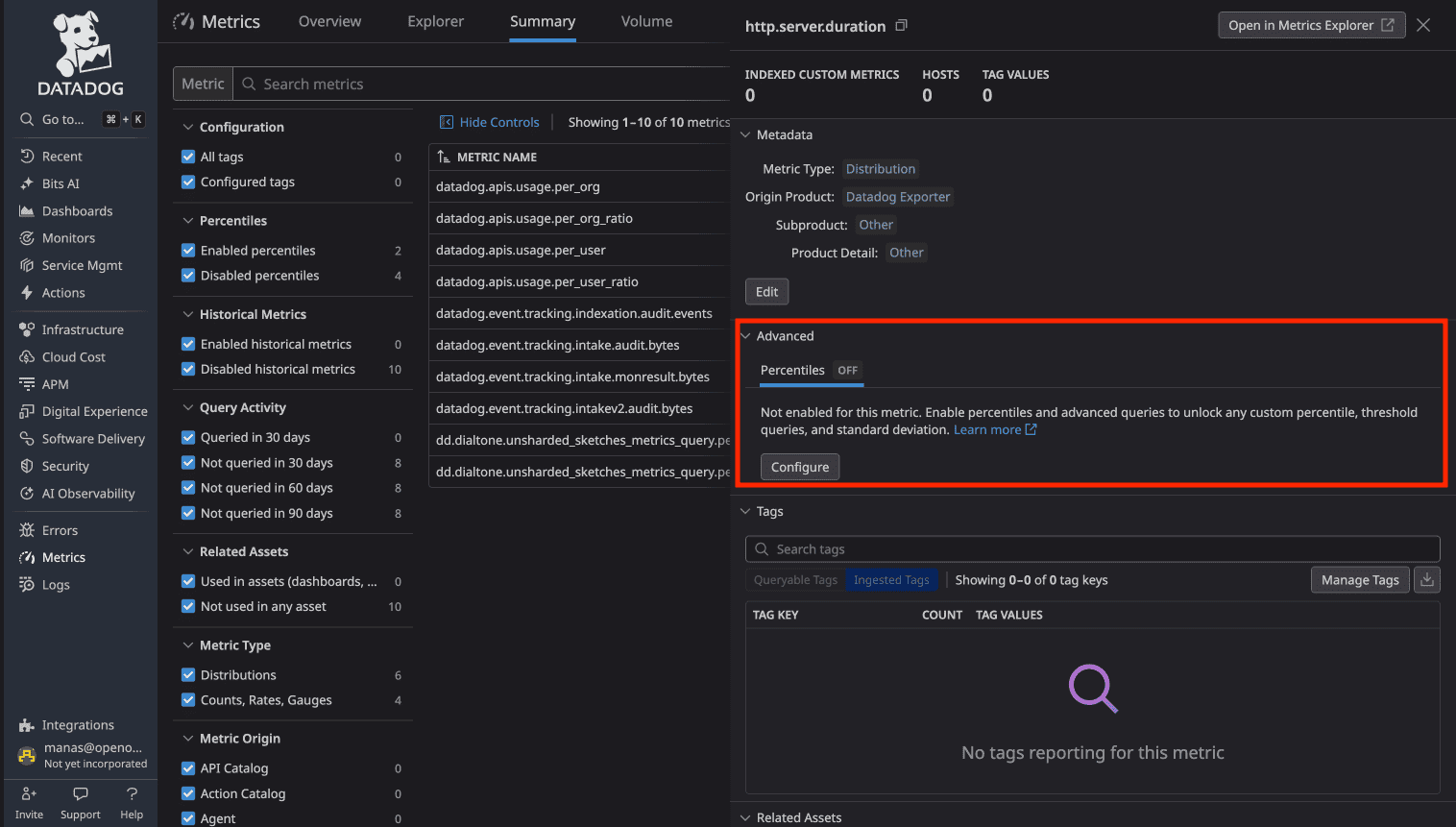
Task: Uncheck the Distributions metric type filter
Action: [188, 674]
